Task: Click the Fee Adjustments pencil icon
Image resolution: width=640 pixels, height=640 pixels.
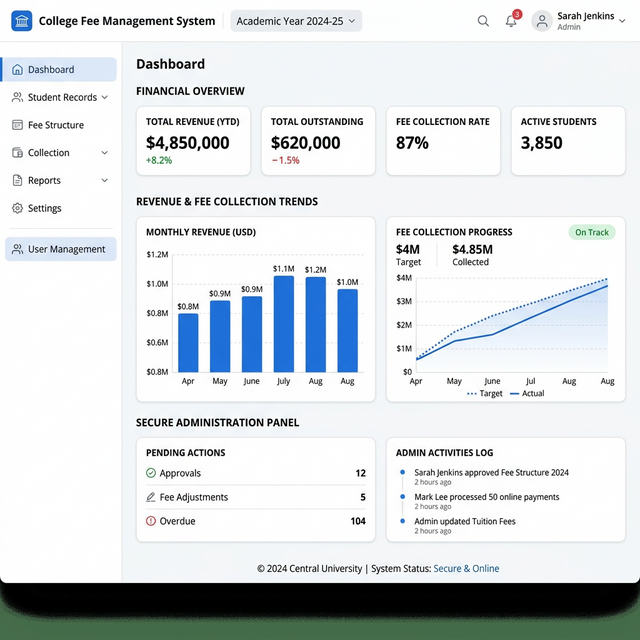Action: pos(151,497)
